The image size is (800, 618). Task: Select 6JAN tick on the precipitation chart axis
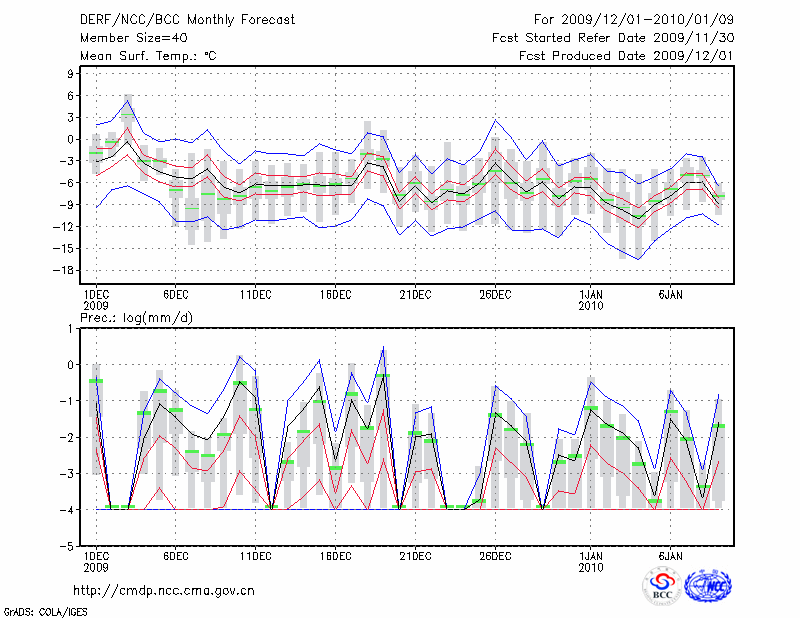[671, 555]
